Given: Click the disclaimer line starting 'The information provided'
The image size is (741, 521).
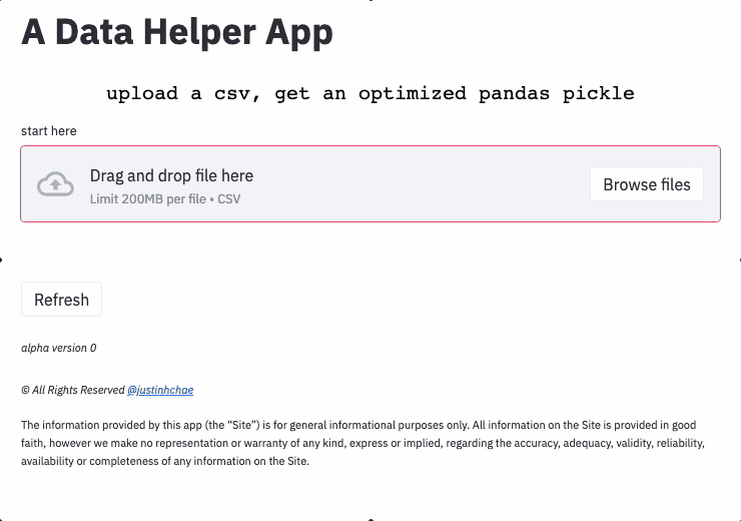Looking at the screenshot, I should (x=358, y=425).
